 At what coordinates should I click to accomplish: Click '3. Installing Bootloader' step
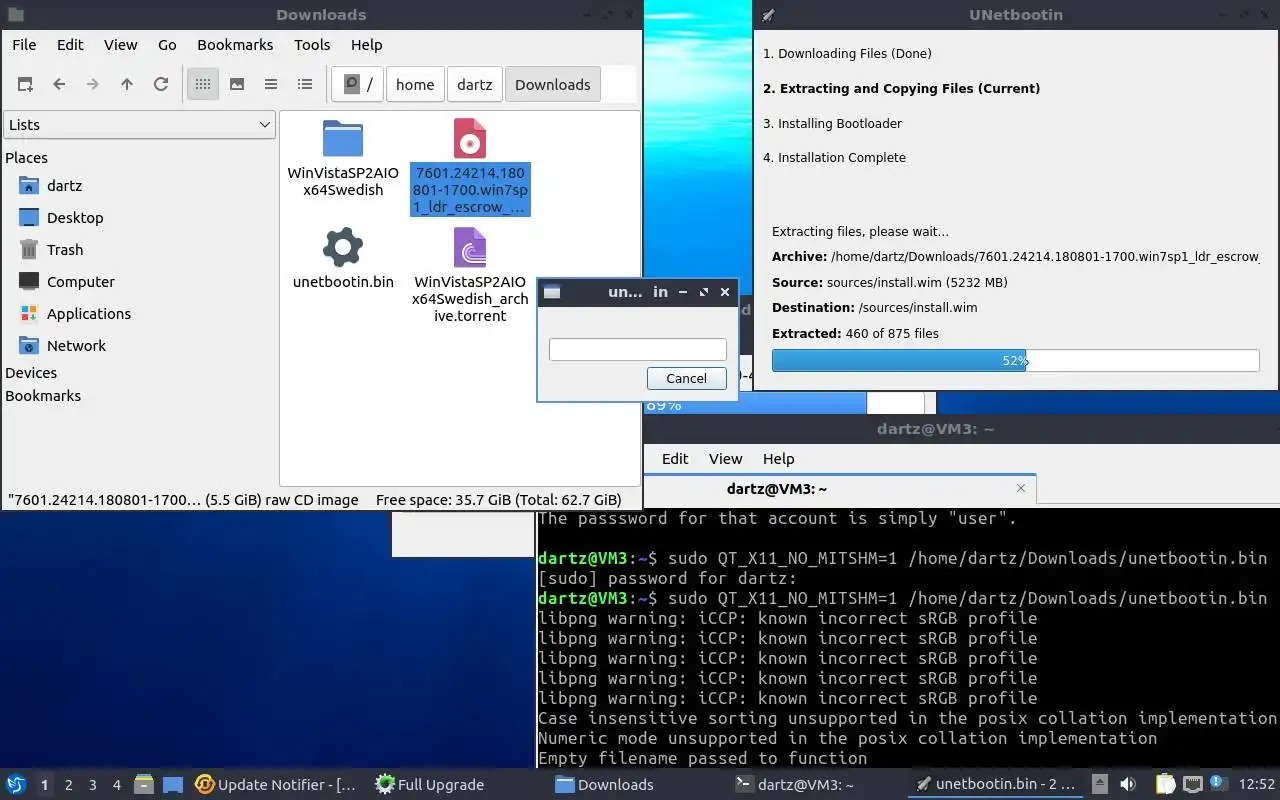[x=832, y=124]
